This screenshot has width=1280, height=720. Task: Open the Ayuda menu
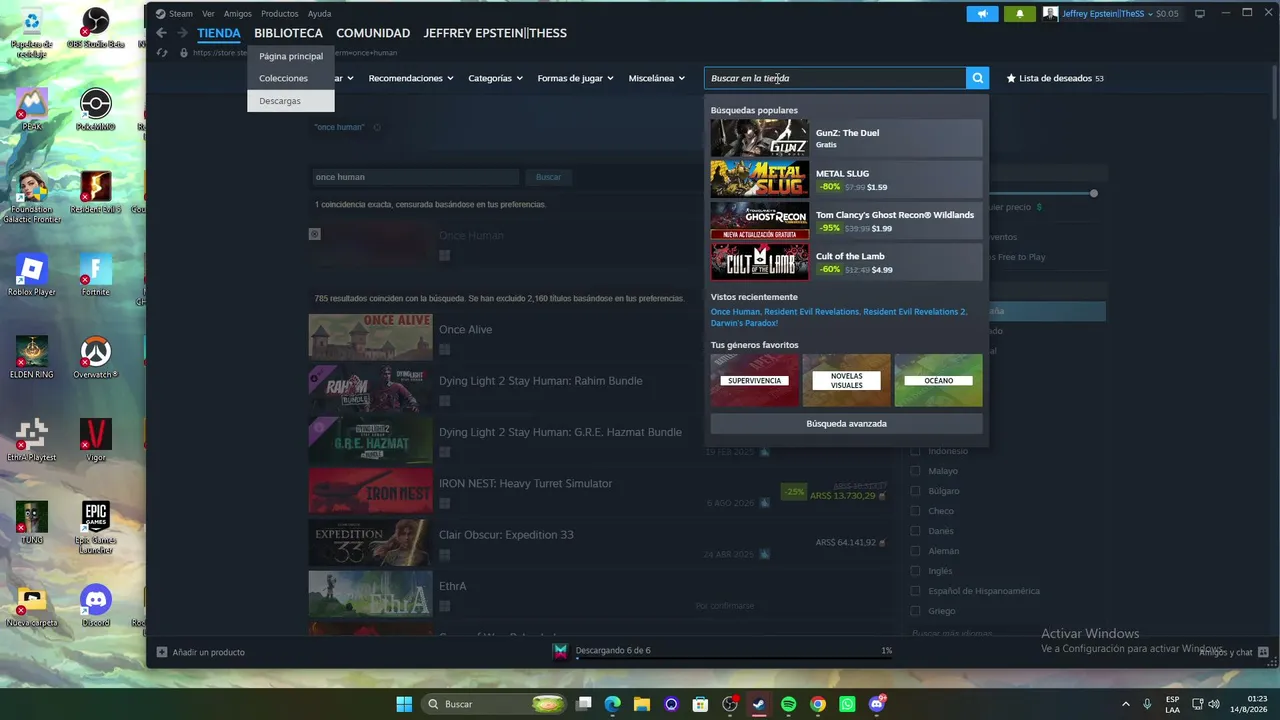[319, 14]
